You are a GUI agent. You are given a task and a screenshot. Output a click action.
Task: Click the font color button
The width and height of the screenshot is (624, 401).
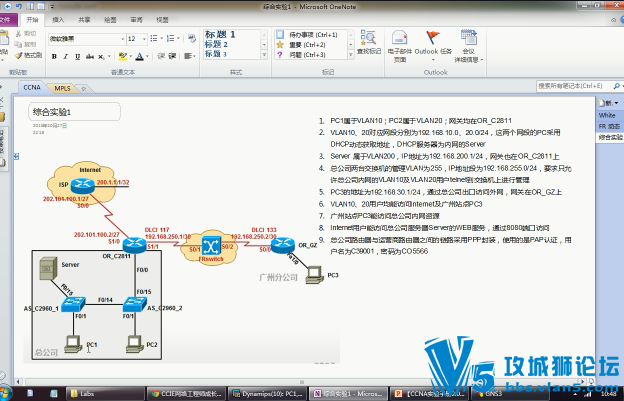click(139, 54)
